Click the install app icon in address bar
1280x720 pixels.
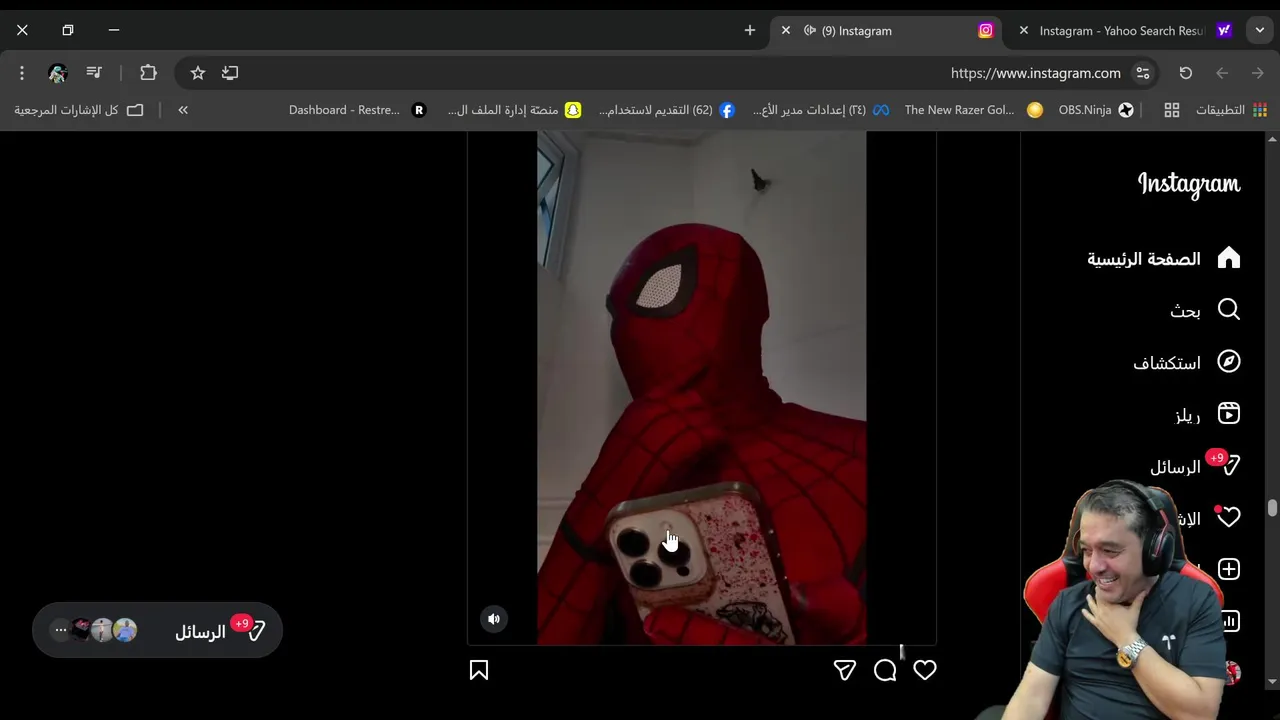(230, 73)
